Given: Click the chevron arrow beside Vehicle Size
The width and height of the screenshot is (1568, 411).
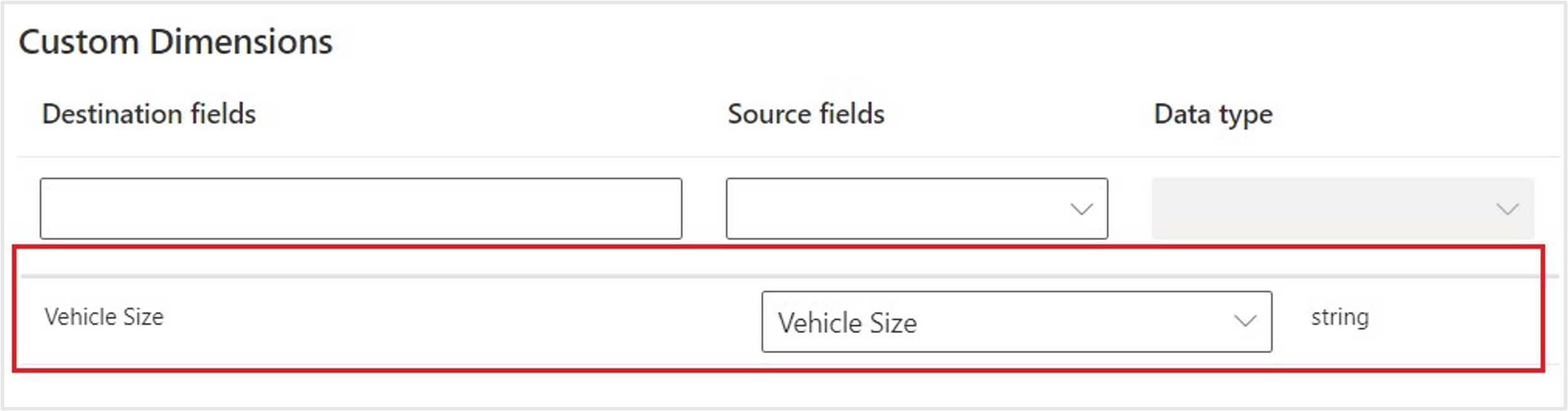Looking at the screenshot, I should [x=1245, y=321].
